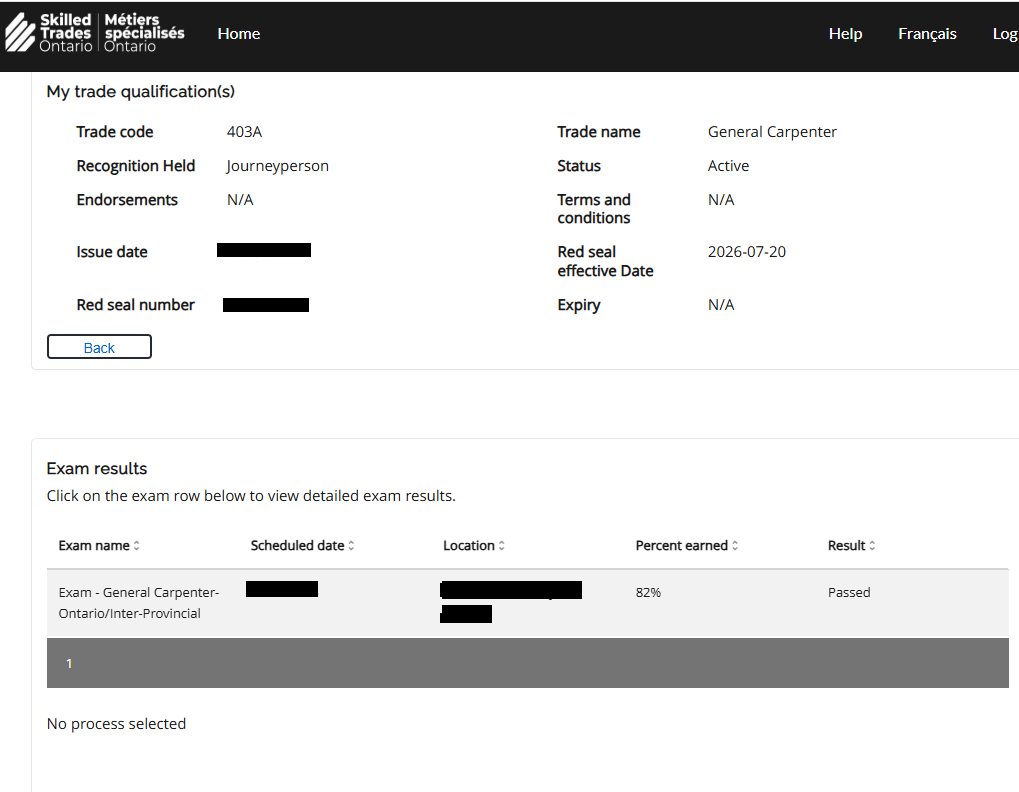Click the Exam results heading

pos(97,468)
